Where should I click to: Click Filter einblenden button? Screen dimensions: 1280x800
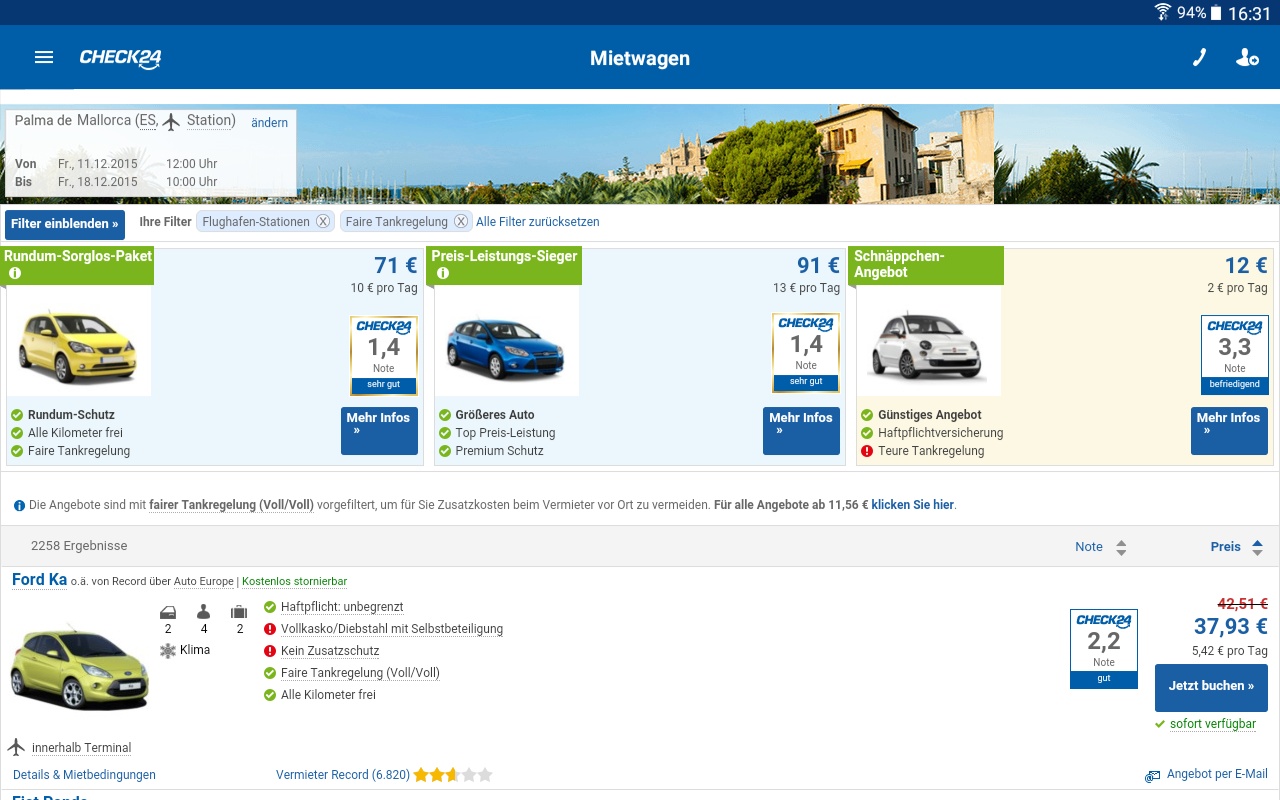pyautogui.click(x=65, y=224)
